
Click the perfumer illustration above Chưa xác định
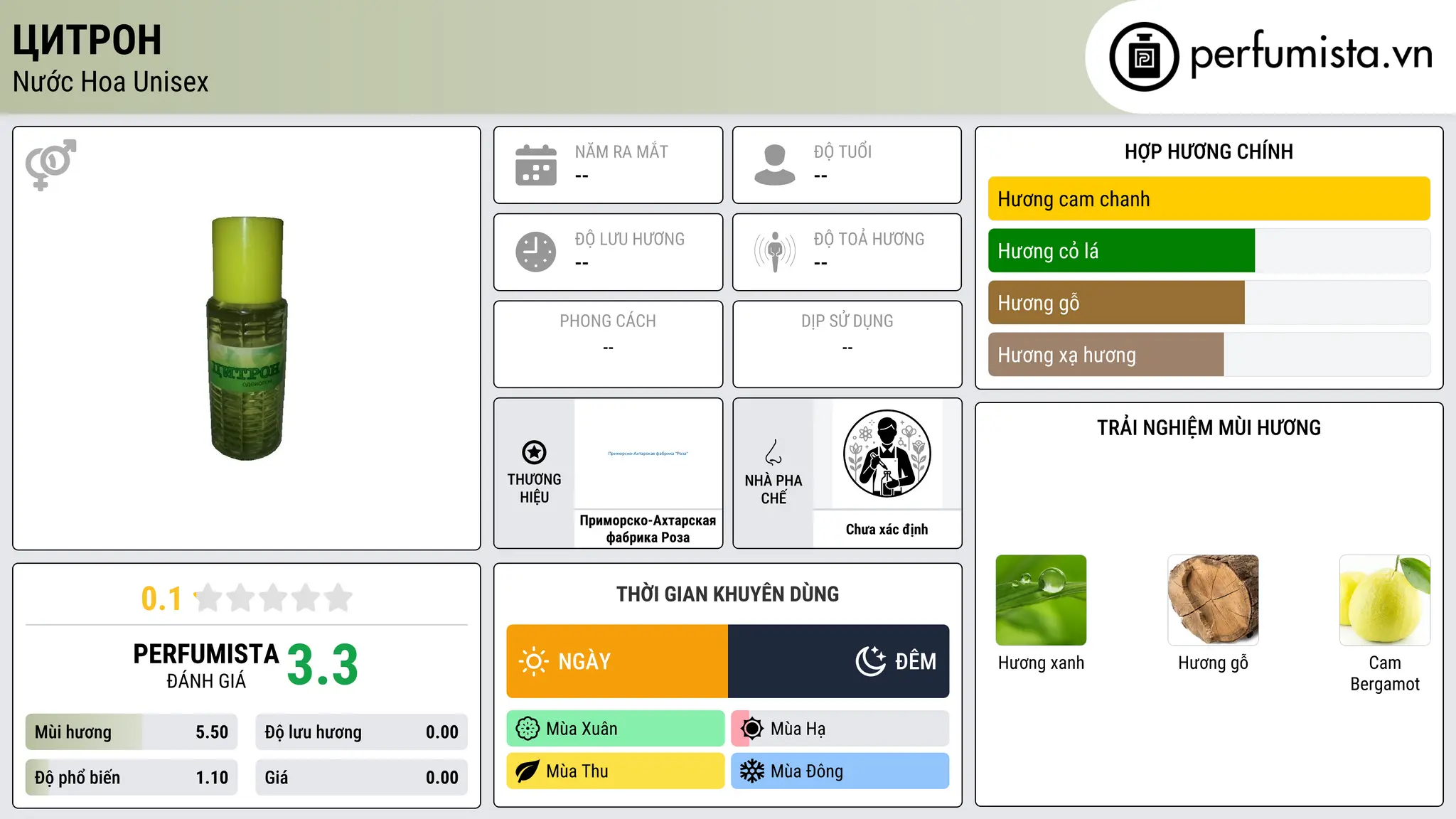[887, 454]
